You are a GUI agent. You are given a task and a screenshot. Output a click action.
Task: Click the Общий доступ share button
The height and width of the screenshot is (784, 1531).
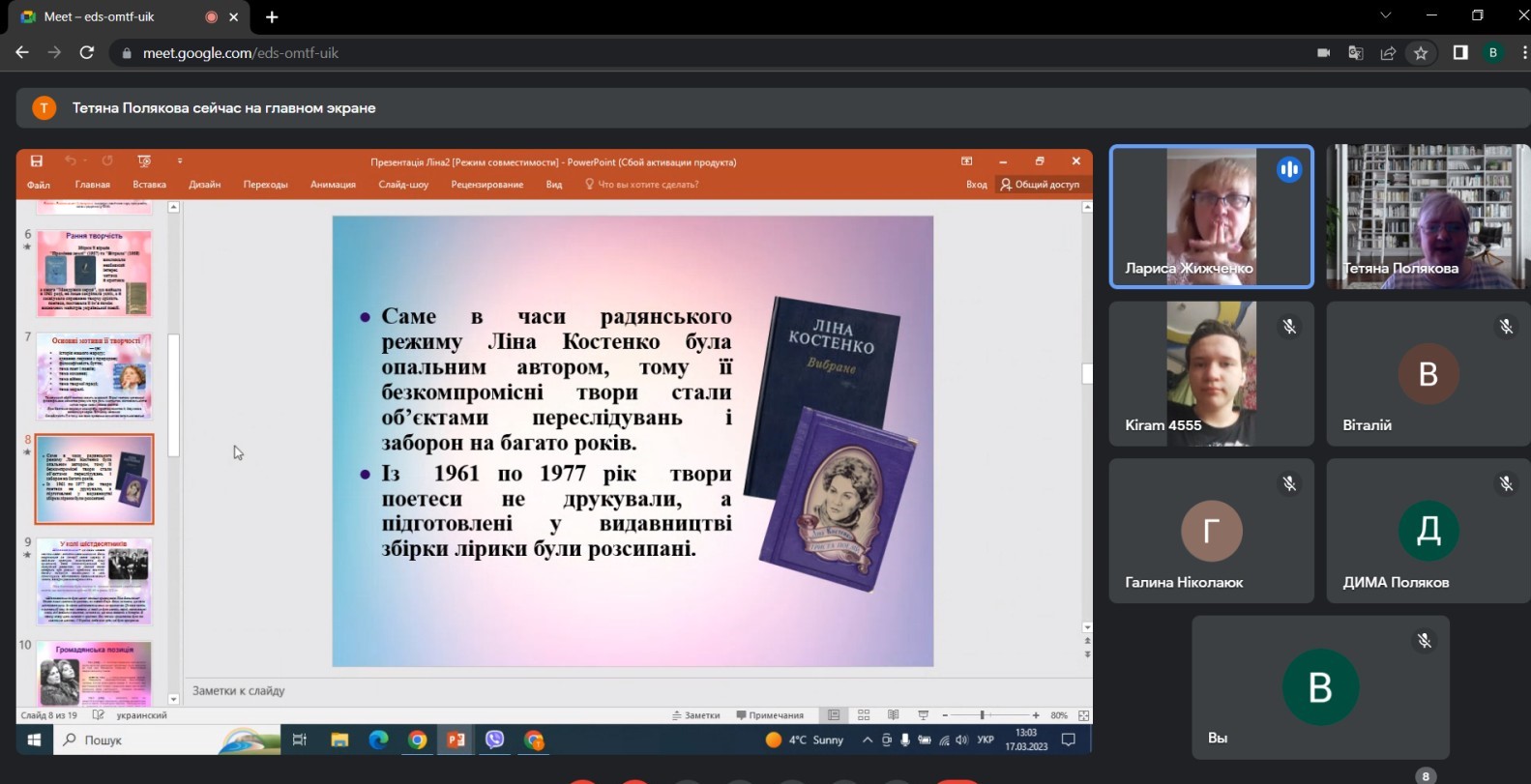pos(1040,185)
